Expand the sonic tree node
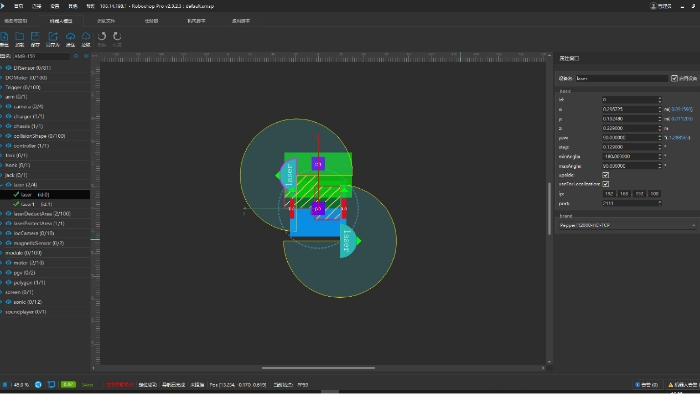Viewport: 700px width, 394px height. [x=2, y=302]
